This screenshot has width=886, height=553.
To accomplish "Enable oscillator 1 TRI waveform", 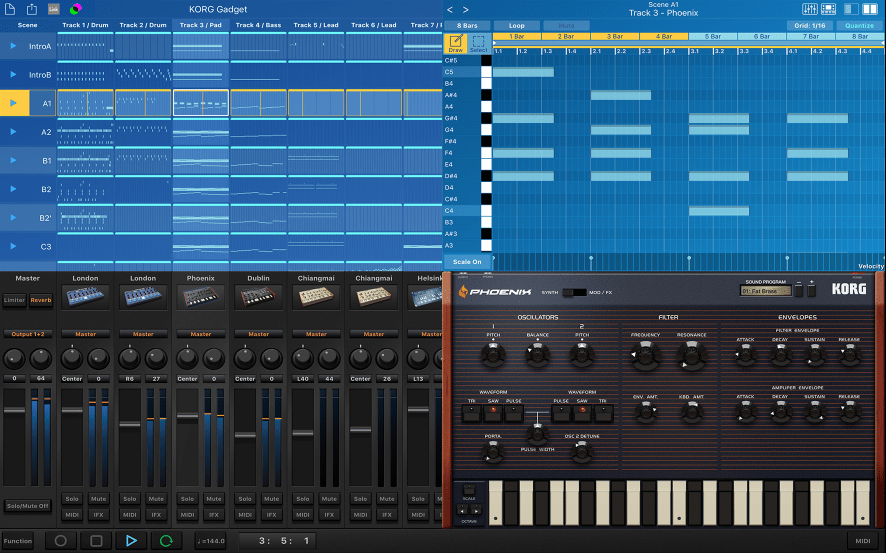I will tap(471, 414).
